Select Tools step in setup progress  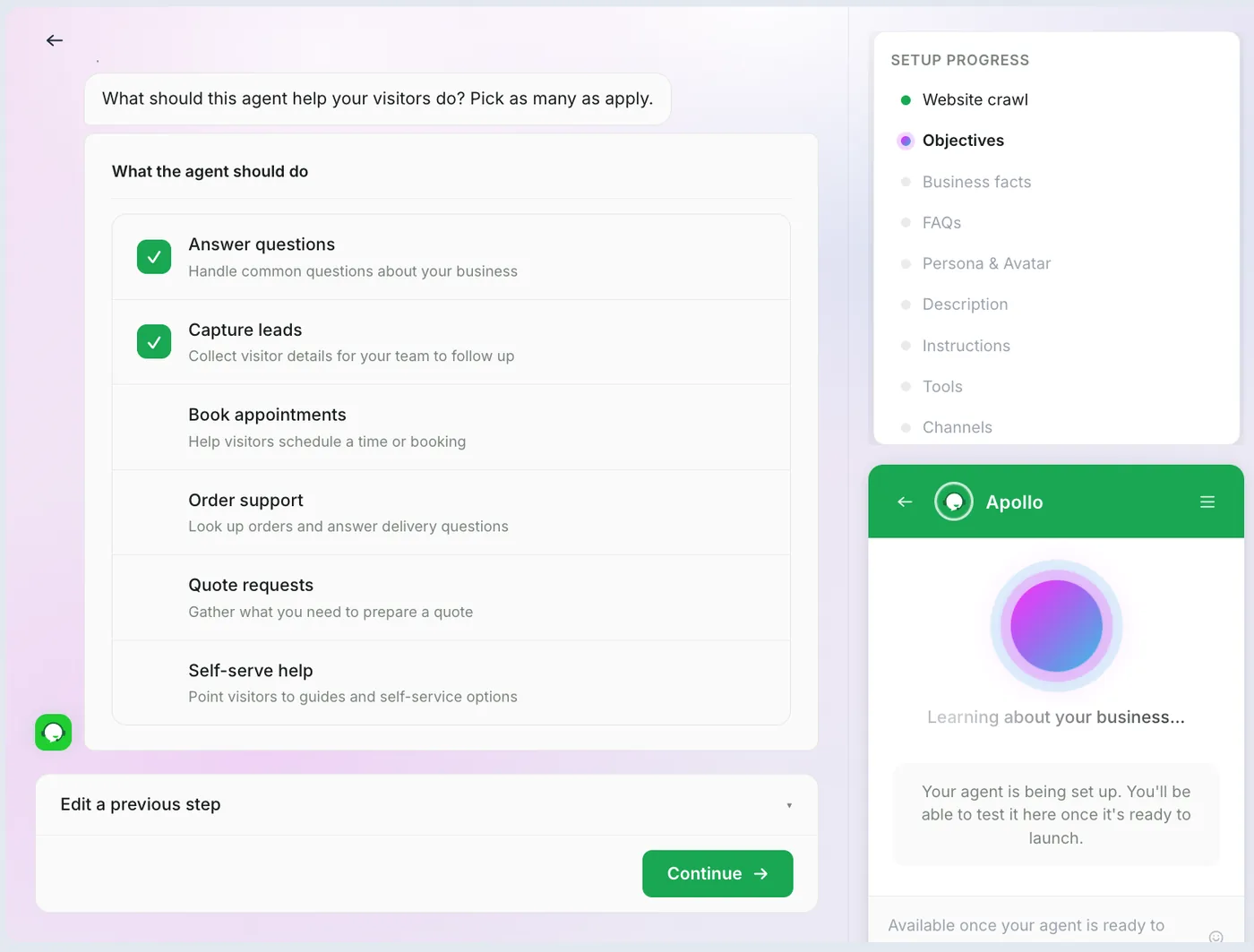pyautogui.click(x=942, y=387)
